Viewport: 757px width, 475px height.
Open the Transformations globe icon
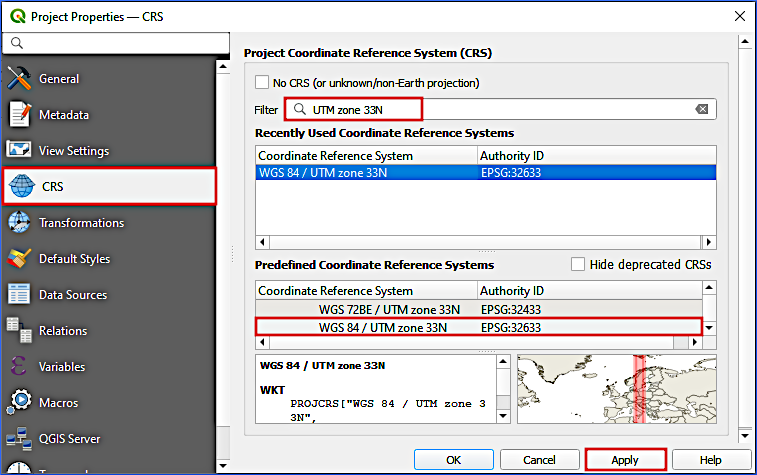[x=19, y=223]
